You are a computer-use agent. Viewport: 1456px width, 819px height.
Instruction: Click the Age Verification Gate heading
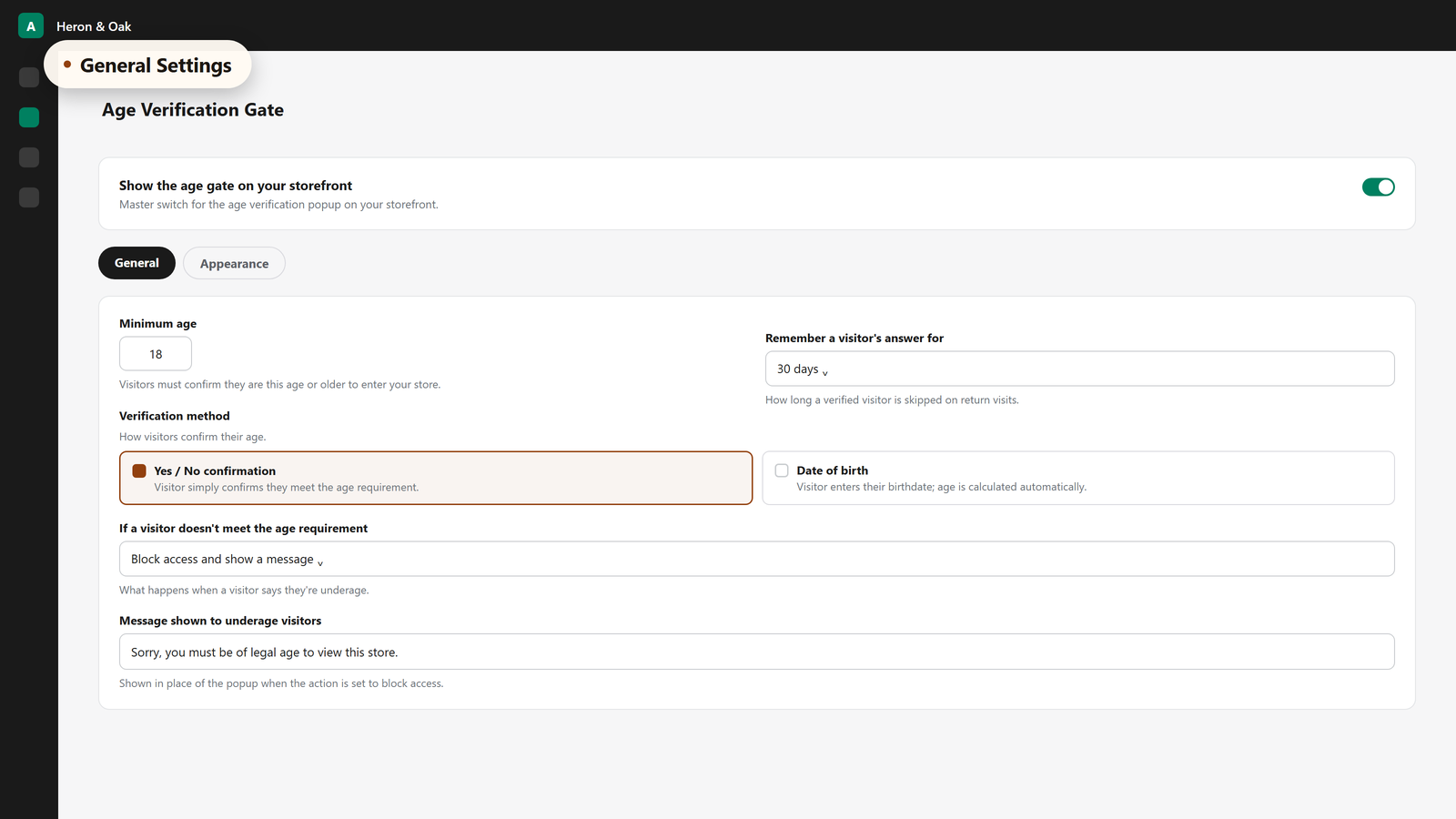[193, 110]
